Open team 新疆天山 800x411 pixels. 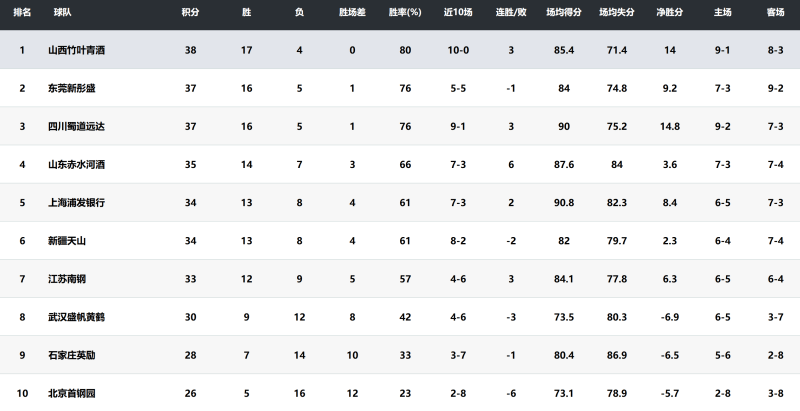pos(66,240)
